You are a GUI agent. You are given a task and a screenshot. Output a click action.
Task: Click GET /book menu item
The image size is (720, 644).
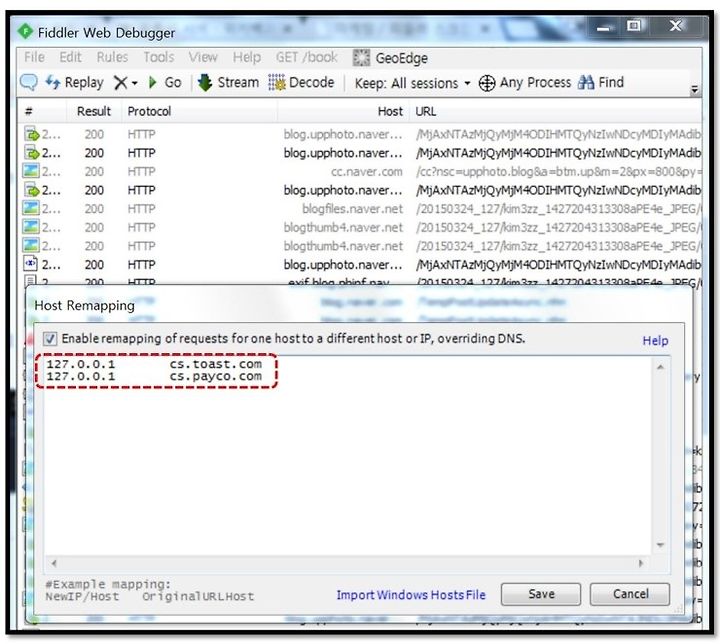[307, 57]
